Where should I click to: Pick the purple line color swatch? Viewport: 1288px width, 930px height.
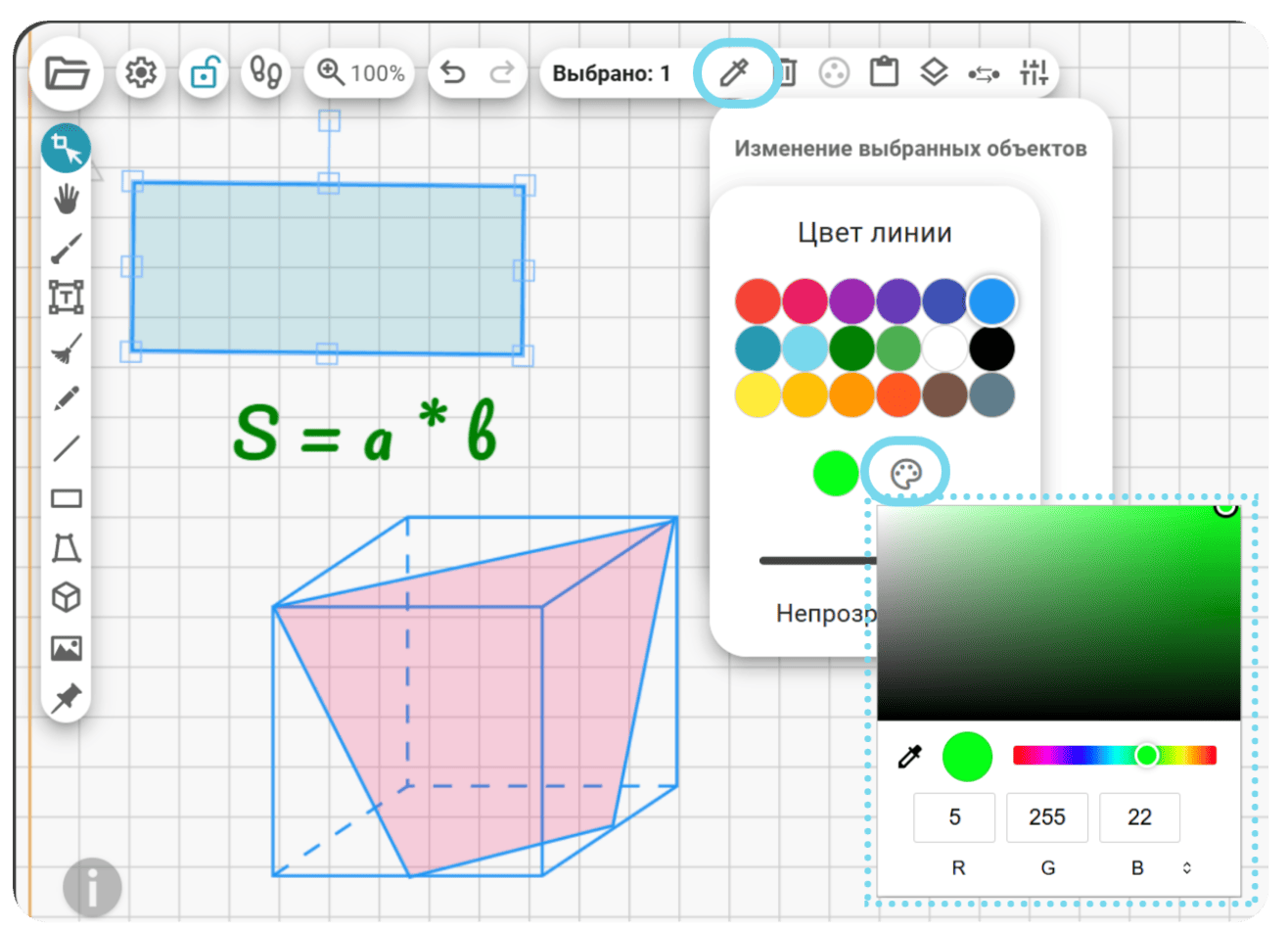pyautogui.click(x=851, y=302)
